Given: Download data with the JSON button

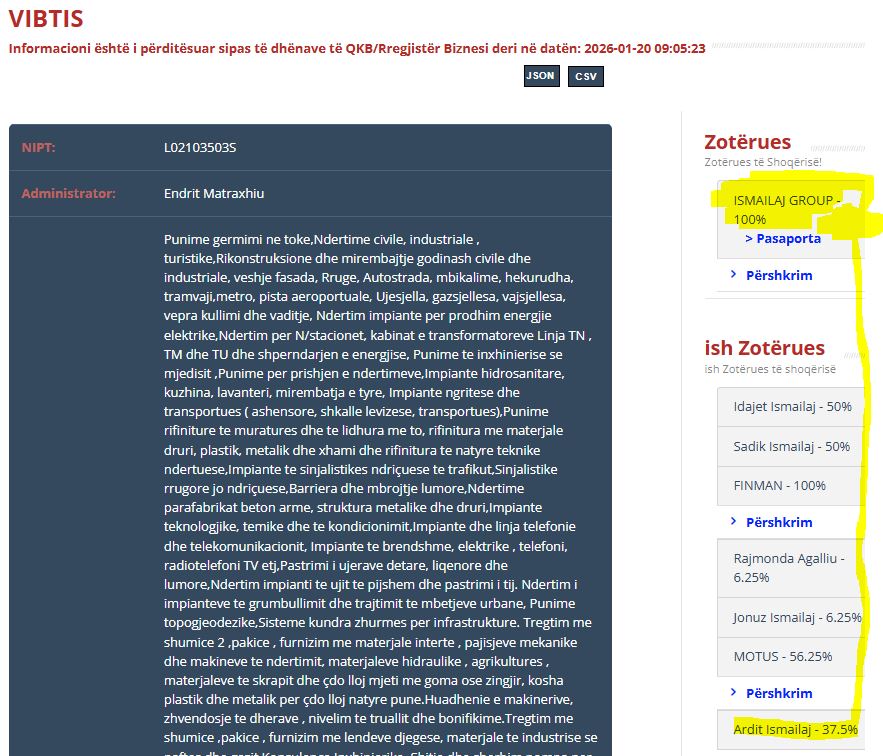Looking at the screenshot, I should [541, 76].
